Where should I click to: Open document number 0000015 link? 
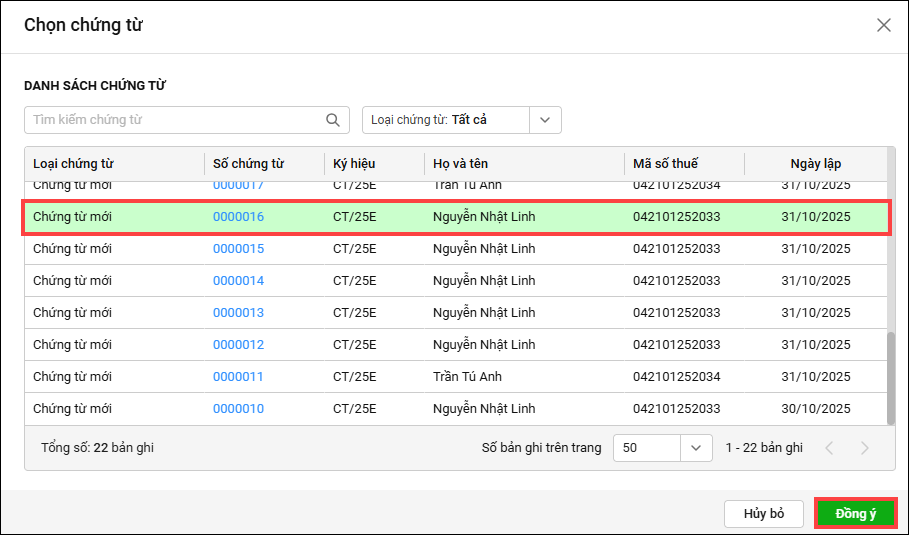[x=238, y=249]
